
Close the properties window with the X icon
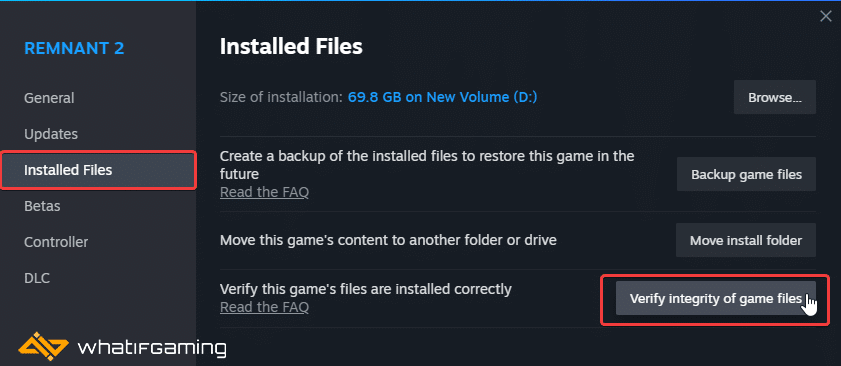825,17
